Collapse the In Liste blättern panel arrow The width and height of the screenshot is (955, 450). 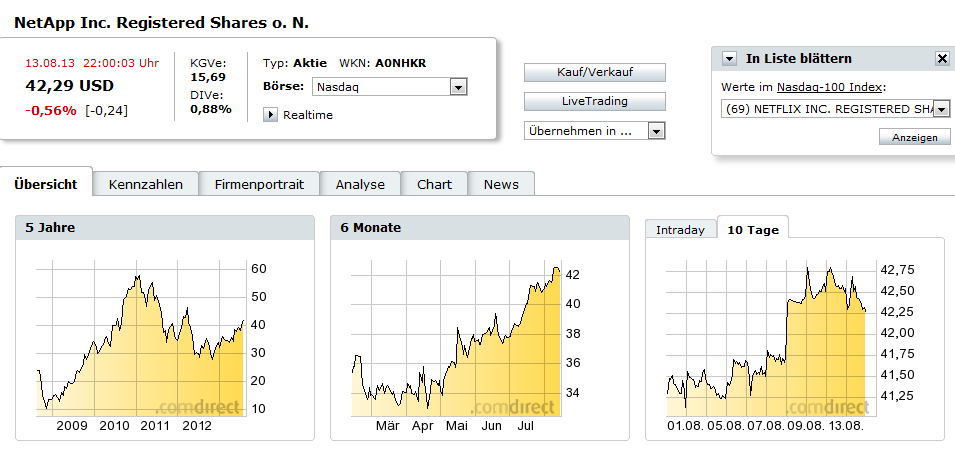[730, 58]
